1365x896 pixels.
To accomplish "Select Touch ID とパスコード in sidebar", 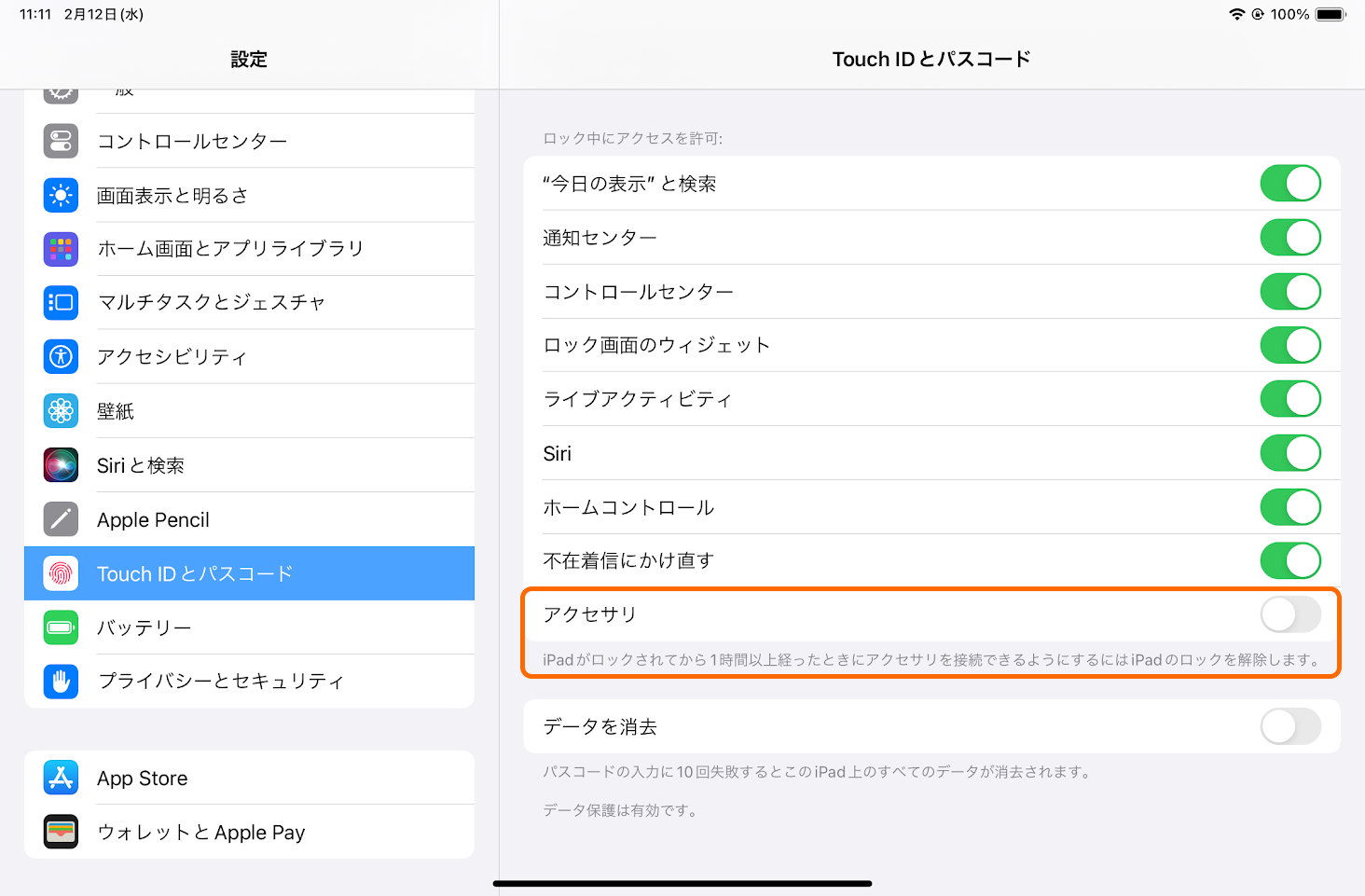I will (249, 572).
